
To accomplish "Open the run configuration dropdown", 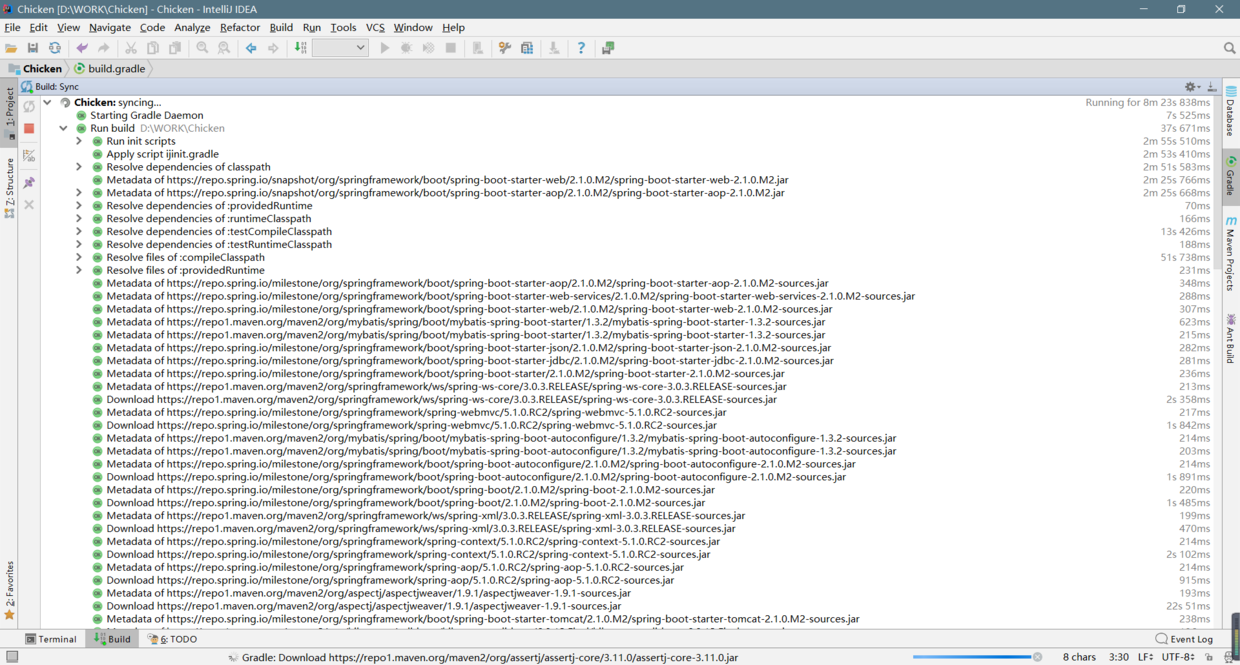I will (340, 48).
